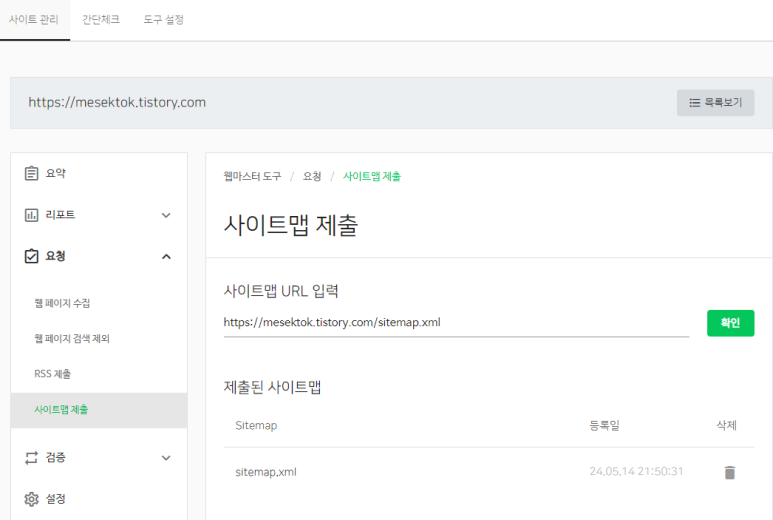Select 사이트맵 제출 in the sidebar
This screenshot has width=773, height=520.
pos(99,410)
